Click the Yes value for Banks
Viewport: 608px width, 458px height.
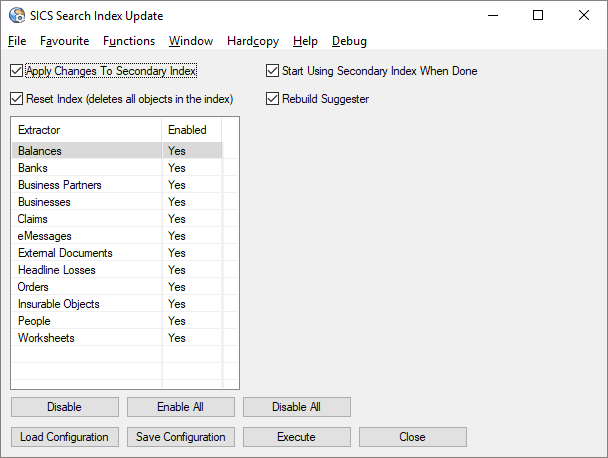(x=177, y=168)
